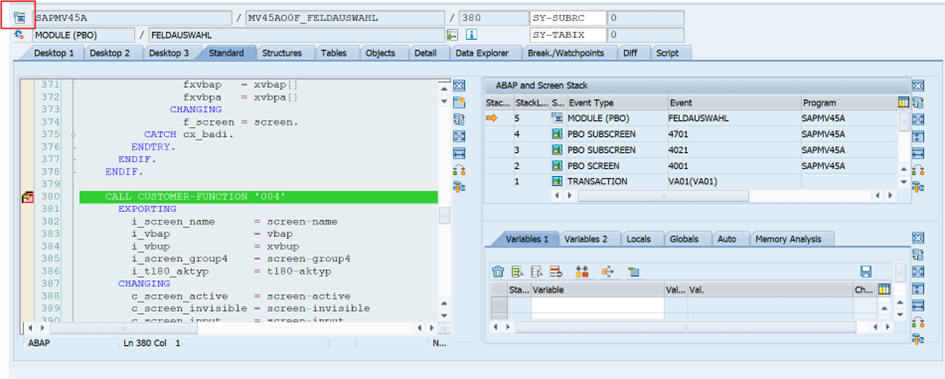
Task: Click the ABAP stack horizontal scrollbar
Action: (x=663, y=196)
